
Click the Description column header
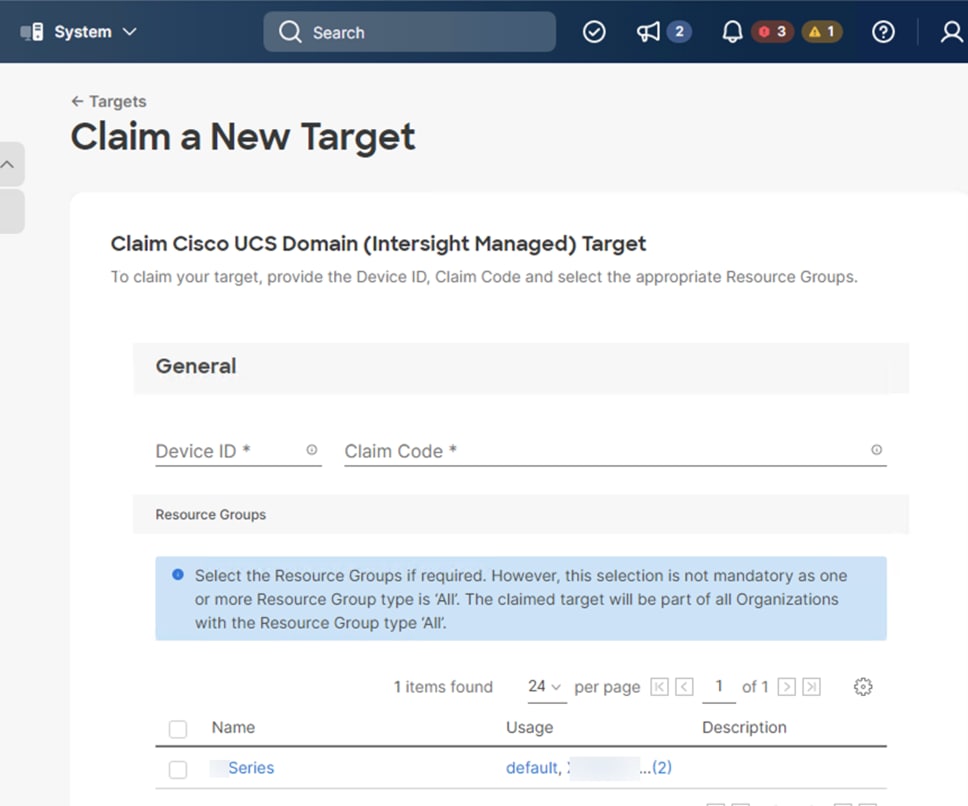tap(744, 728)
